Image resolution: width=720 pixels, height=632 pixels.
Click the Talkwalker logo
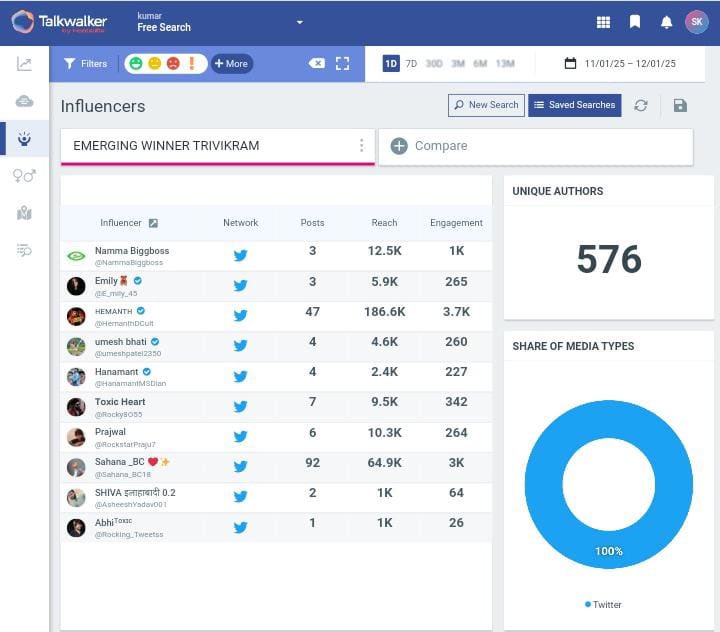coord(59,22)
